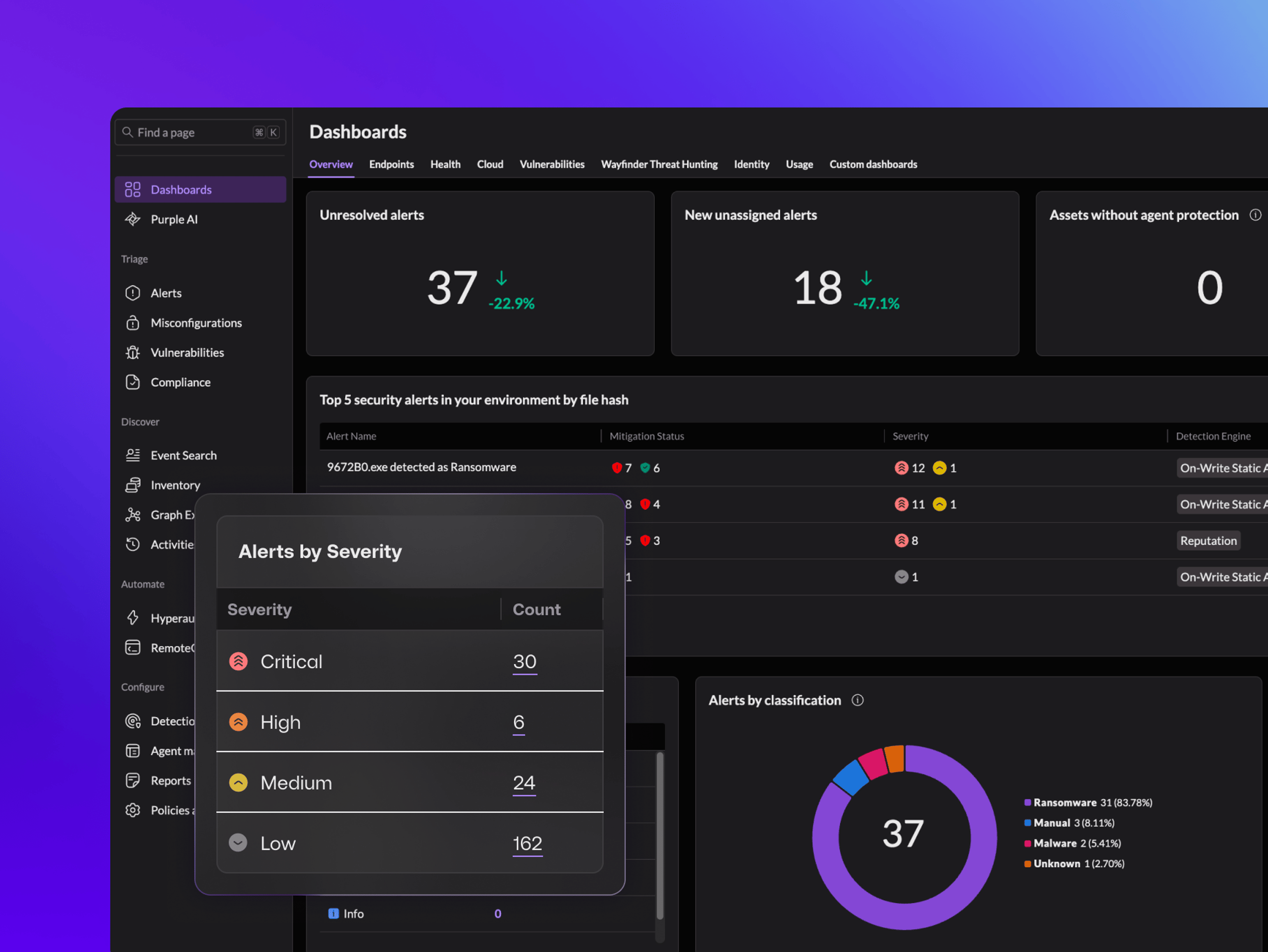This screenshot has width=1268, height=952.
Task: Click the pink Malware legend swatch
Action: (x=1027, y=844)
